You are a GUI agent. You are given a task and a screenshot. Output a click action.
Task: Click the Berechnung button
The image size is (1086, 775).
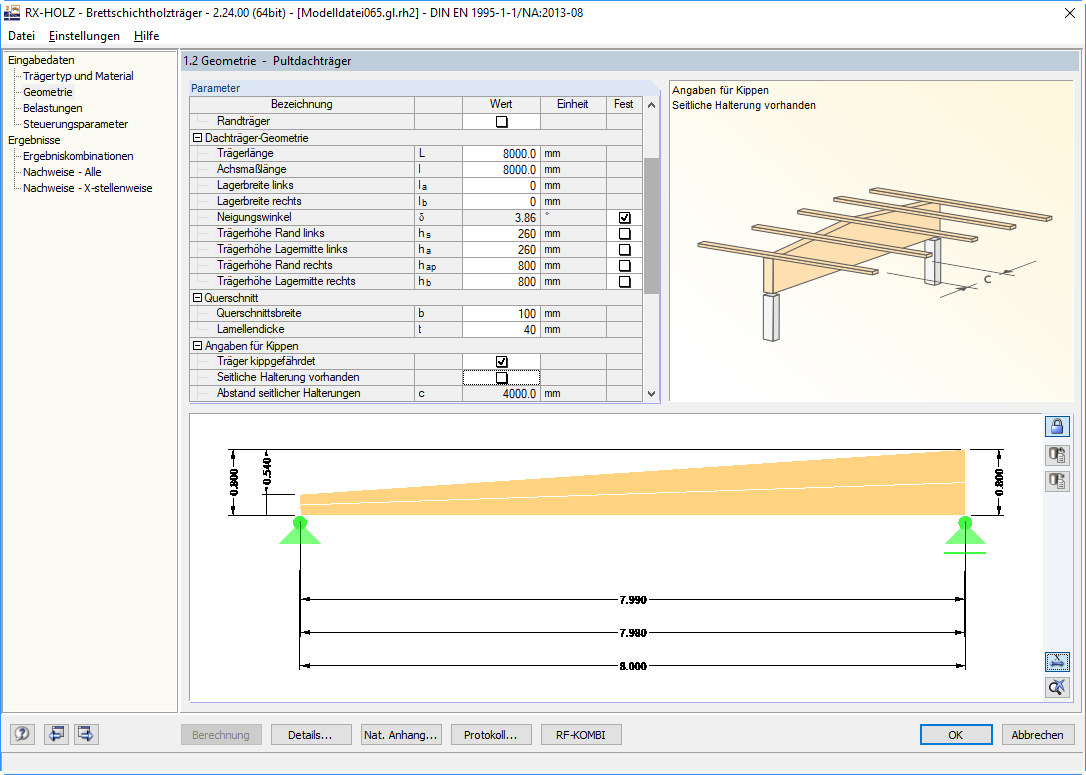[x=221, y=735]
